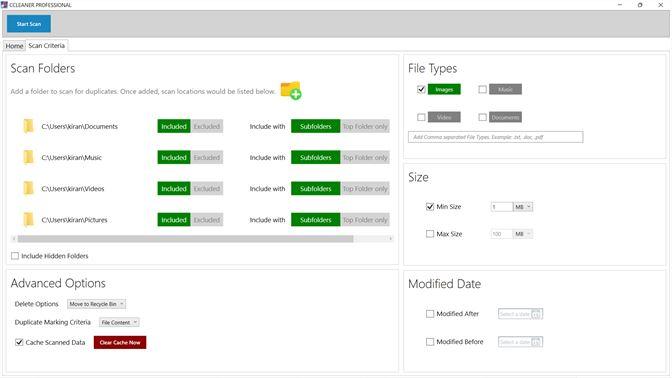672x378 pixels.
Task: Click the add folder icon
Action: 291,90
